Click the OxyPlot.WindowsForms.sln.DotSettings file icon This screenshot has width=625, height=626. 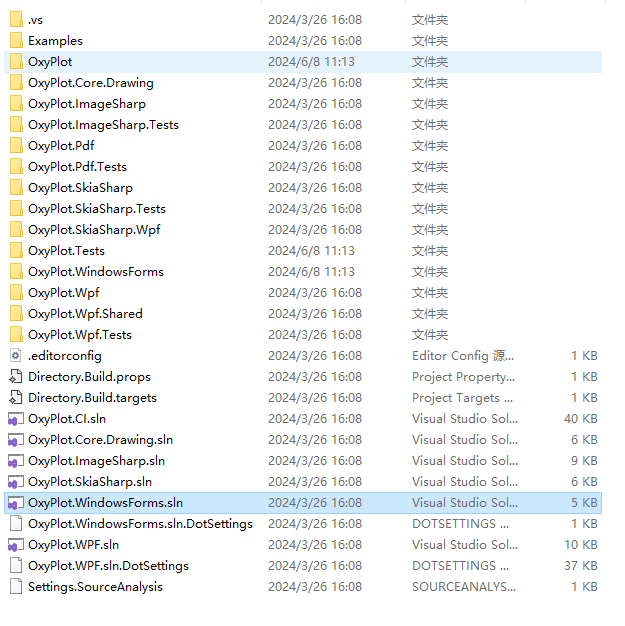16,524
